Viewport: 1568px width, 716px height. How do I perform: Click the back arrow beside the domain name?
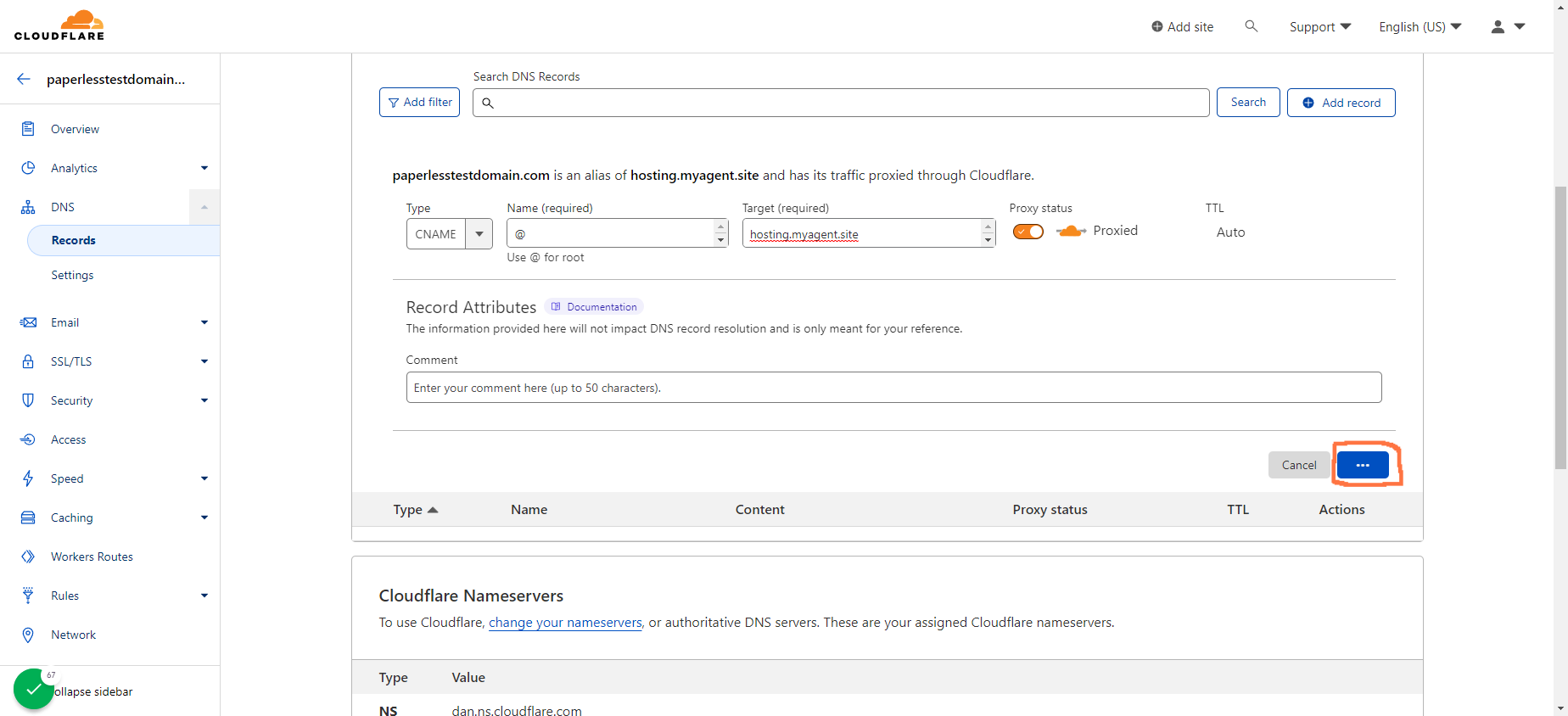(24, 79)
